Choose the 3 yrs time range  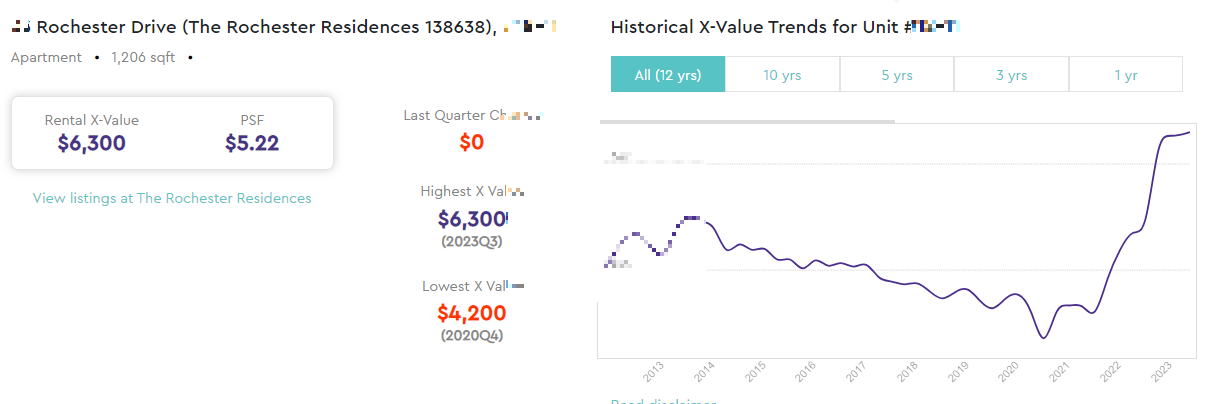coord(1011,75)
